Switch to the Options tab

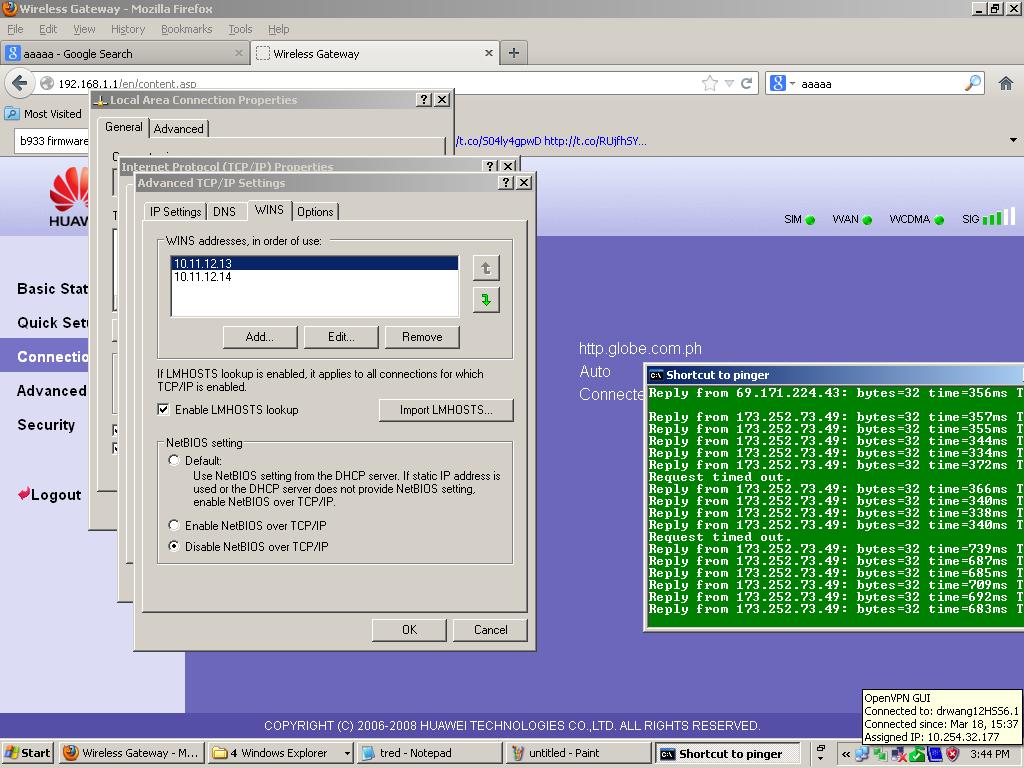[315, 212]
